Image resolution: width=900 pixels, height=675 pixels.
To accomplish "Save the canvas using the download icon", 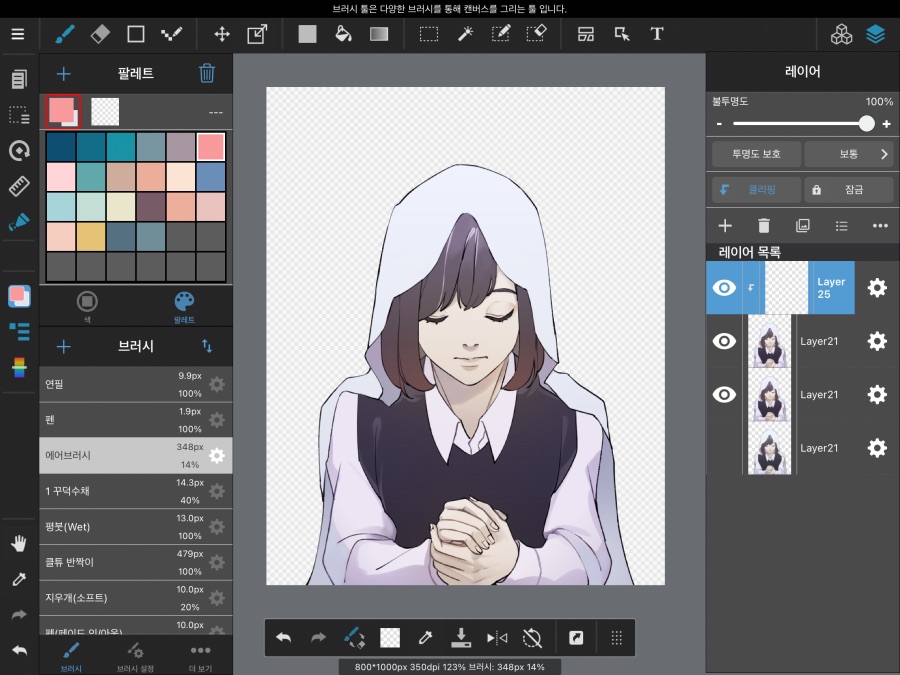I will (462, 637).
